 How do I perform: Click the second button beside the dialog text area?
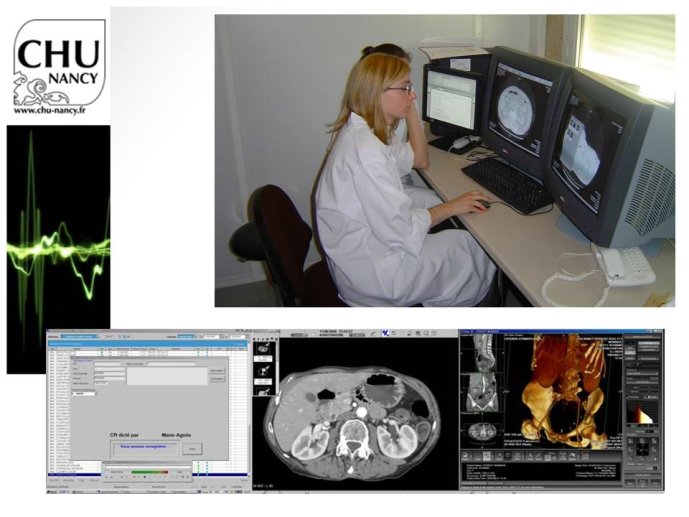click(217, 379)
